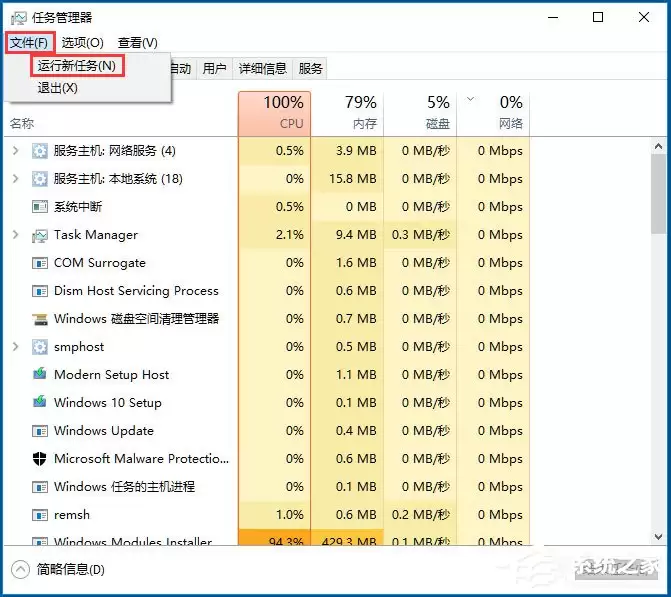This screenshot has height=597, width=671.
Task: Sort by the CPU column header
Action: click(274, 113)
